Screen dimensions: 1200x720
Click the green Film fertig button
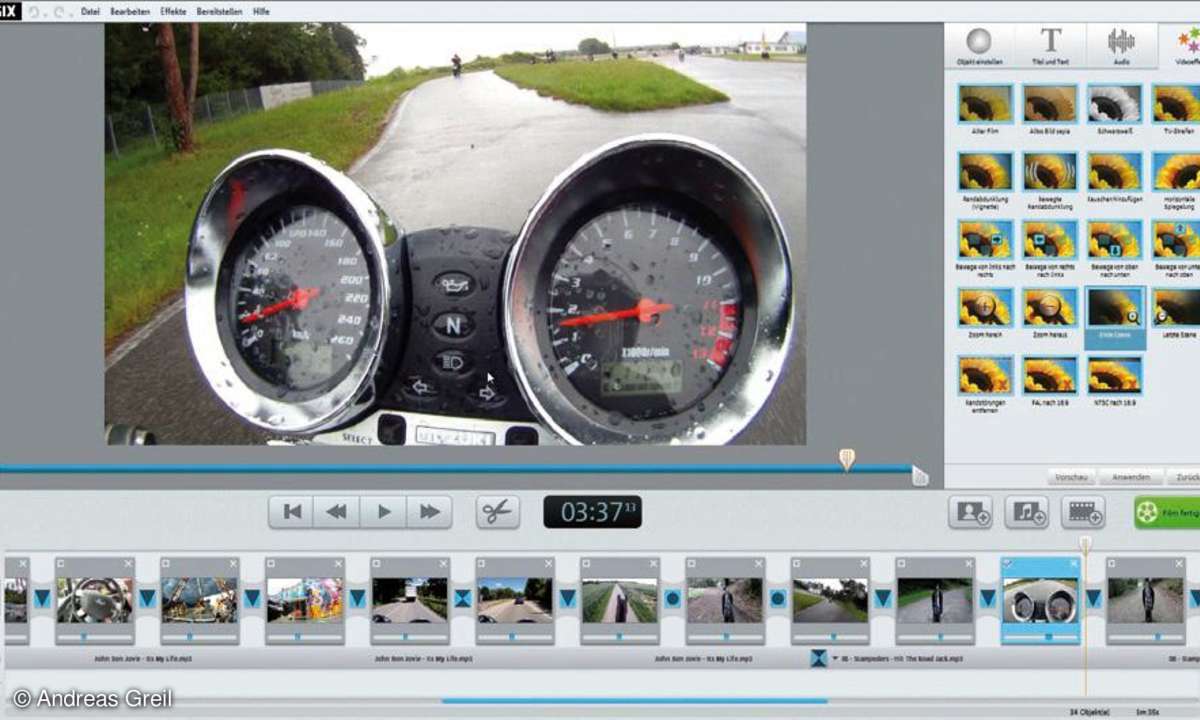1168,512
